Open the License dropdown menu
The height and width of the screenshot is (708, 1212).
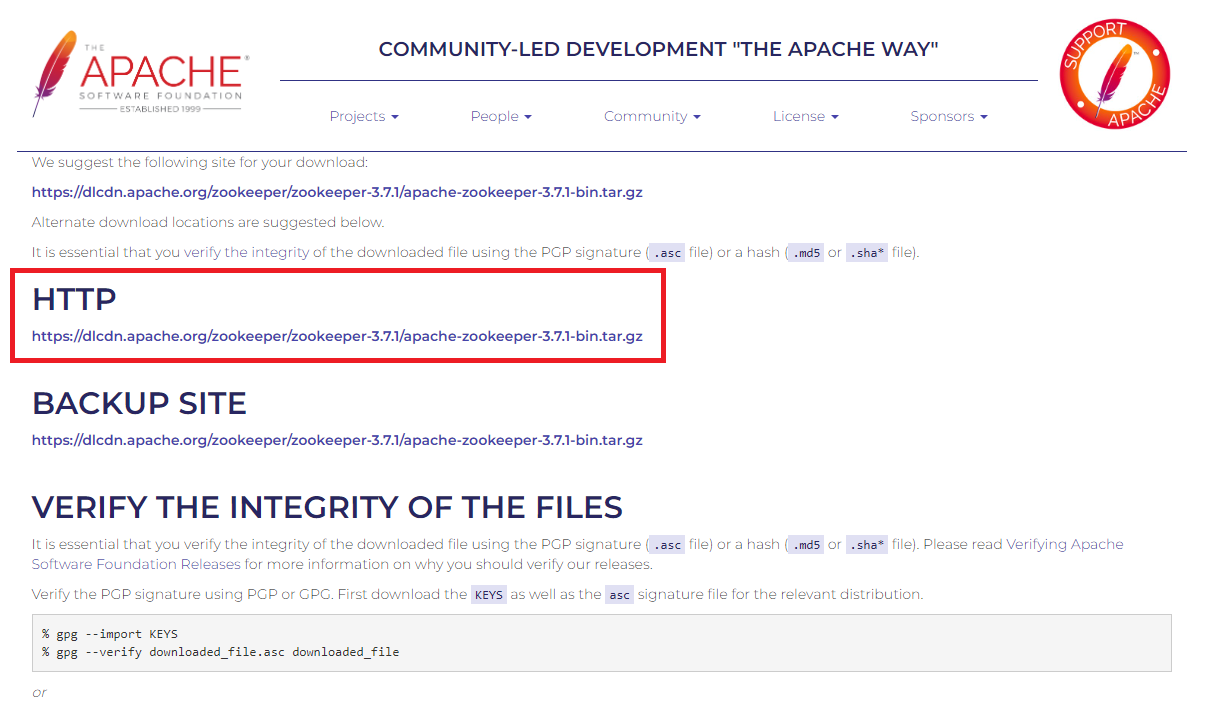(x=805, y=116)
